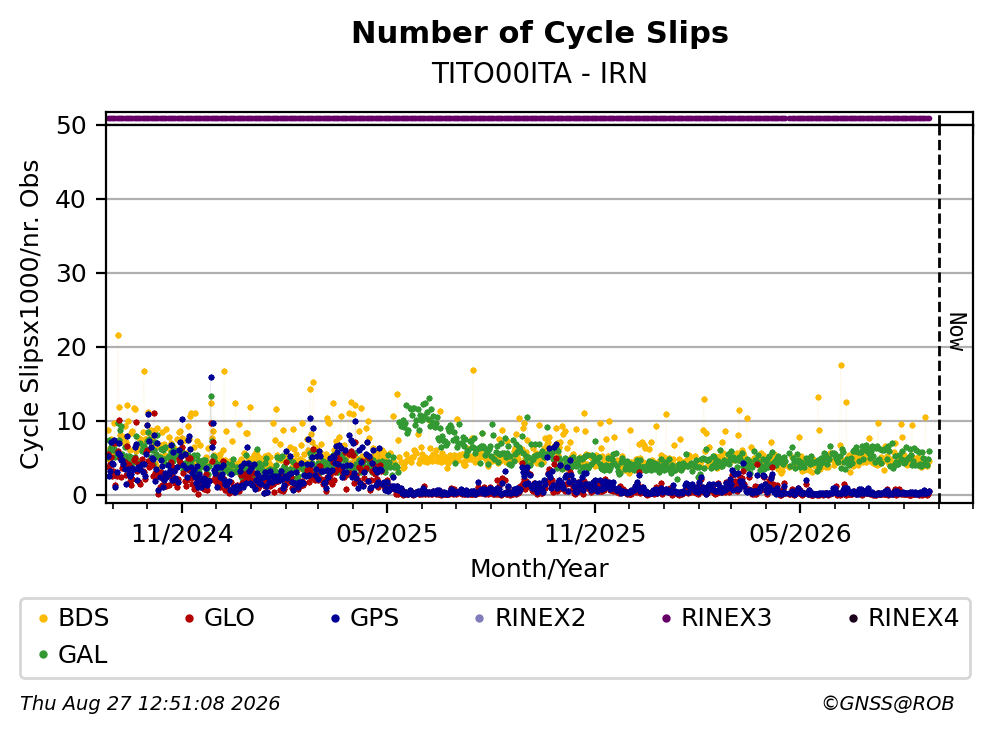Click the 'Now' dashed line label
993x734 pixels.
958,332
